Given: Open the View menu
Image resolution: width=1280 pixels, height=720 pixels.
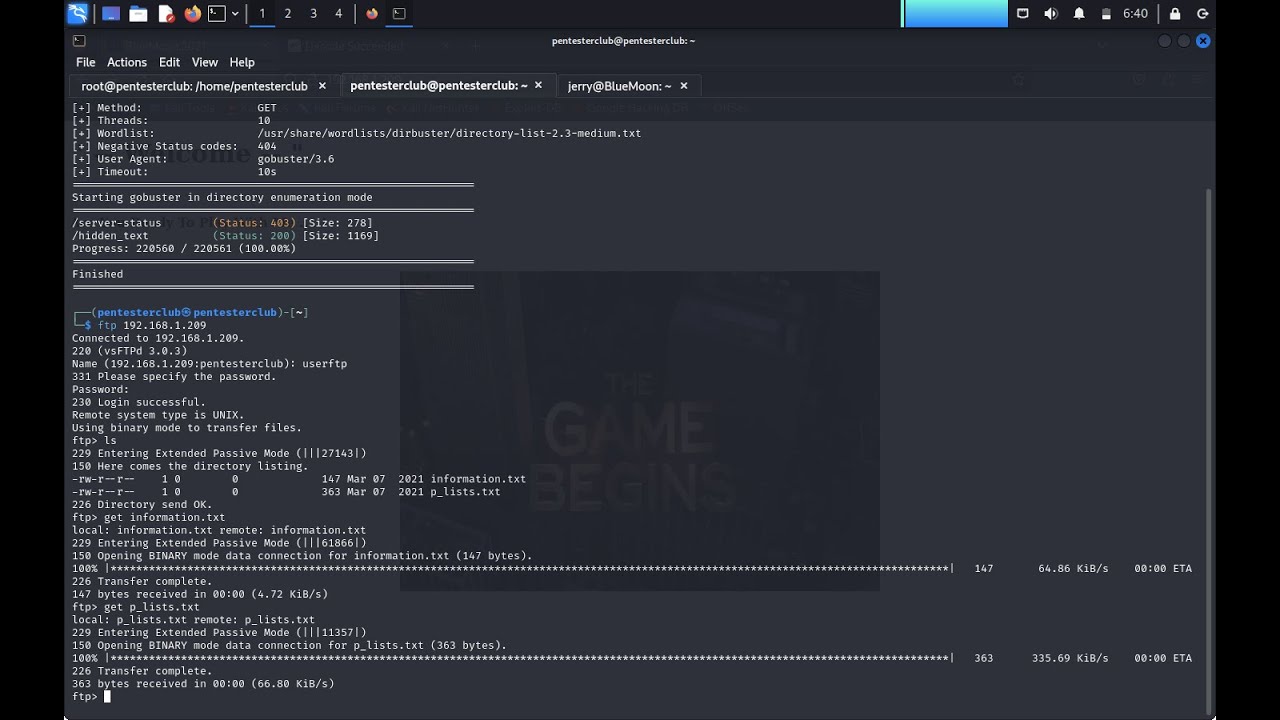Looking at the screenshot, I should (x=204, y=62).
